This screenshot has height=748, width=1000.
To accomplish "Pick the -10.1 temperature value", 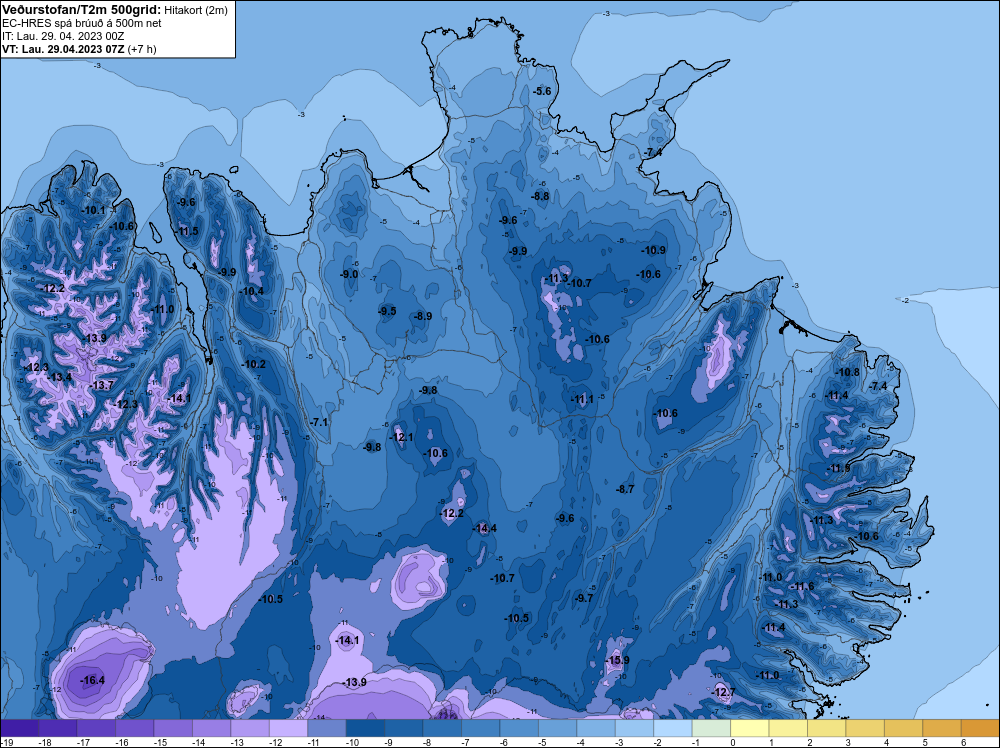I will click(x=94, y=210).
